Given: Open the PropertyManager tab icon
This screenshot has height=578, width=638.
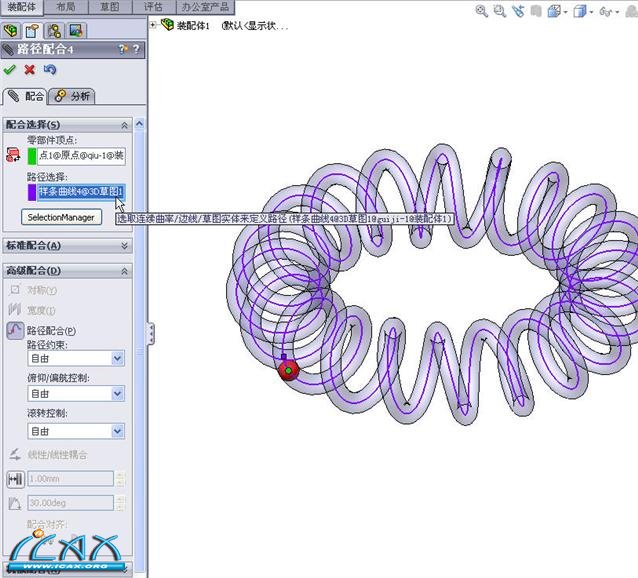Looking at the screenshot, I should (x=32, y=30).
